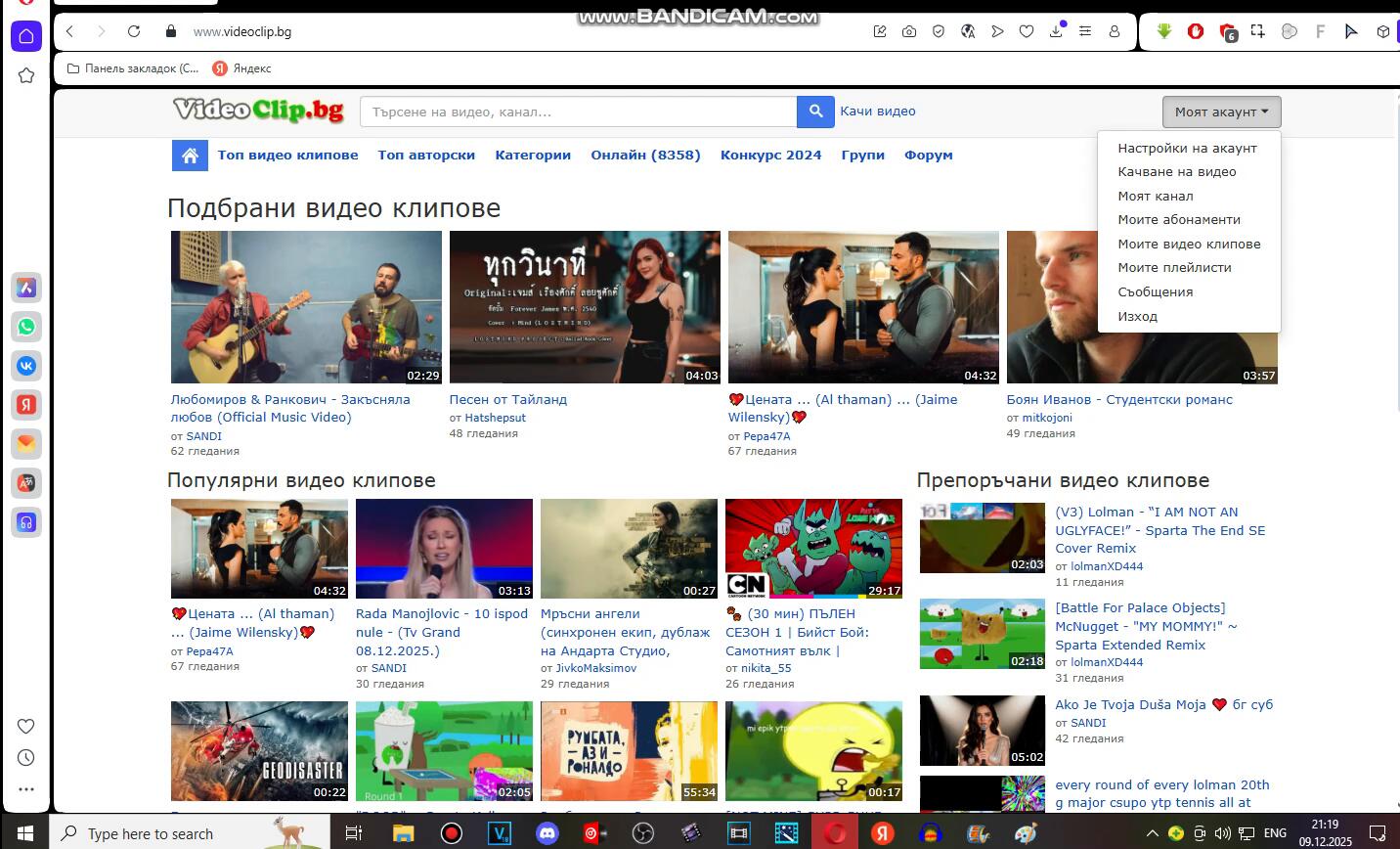Click the blue search magnifier button
The image size is (1400, 849).
pos(815,112)
